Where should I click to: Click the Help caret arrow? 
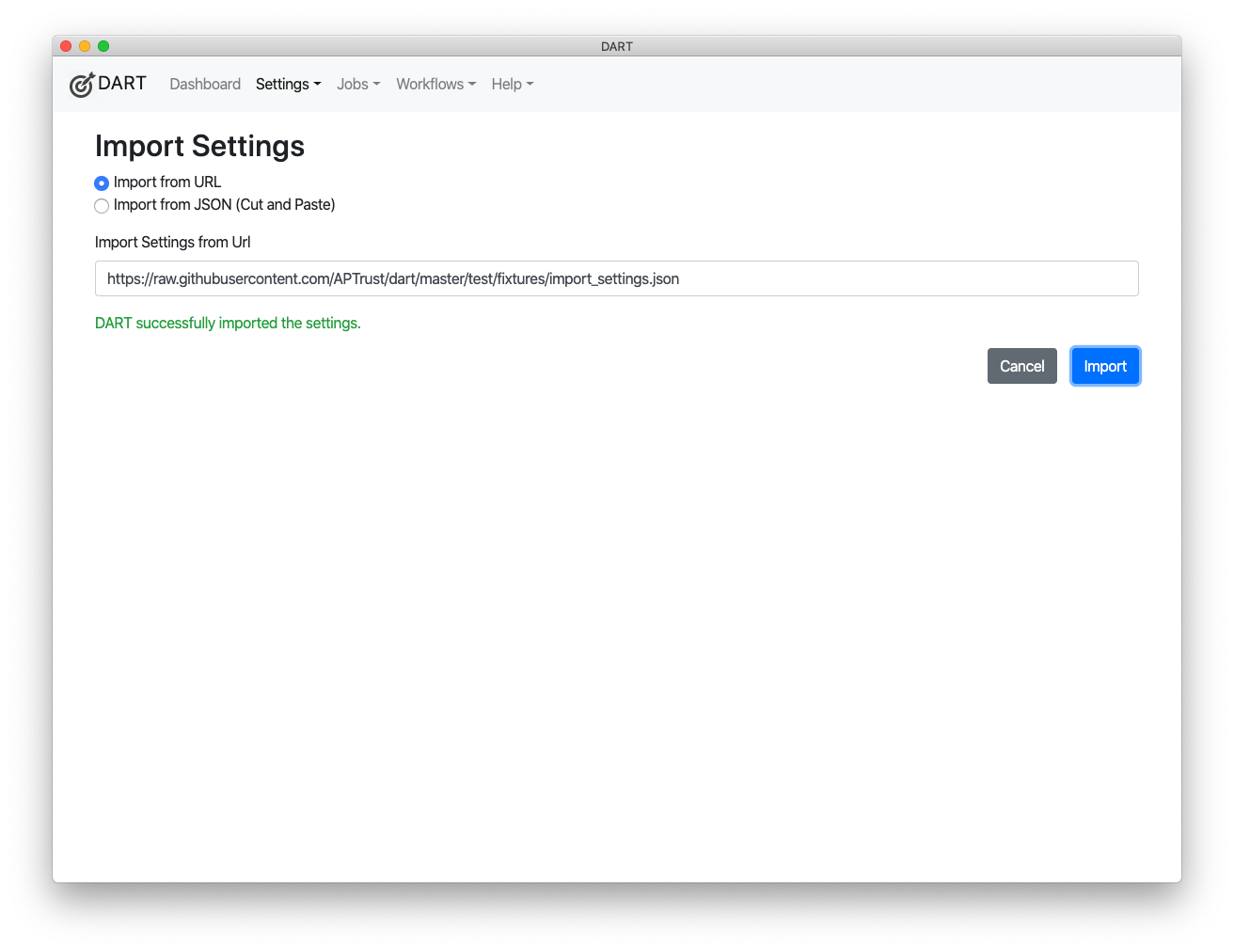pyautogui.click(x=530, y=86)
